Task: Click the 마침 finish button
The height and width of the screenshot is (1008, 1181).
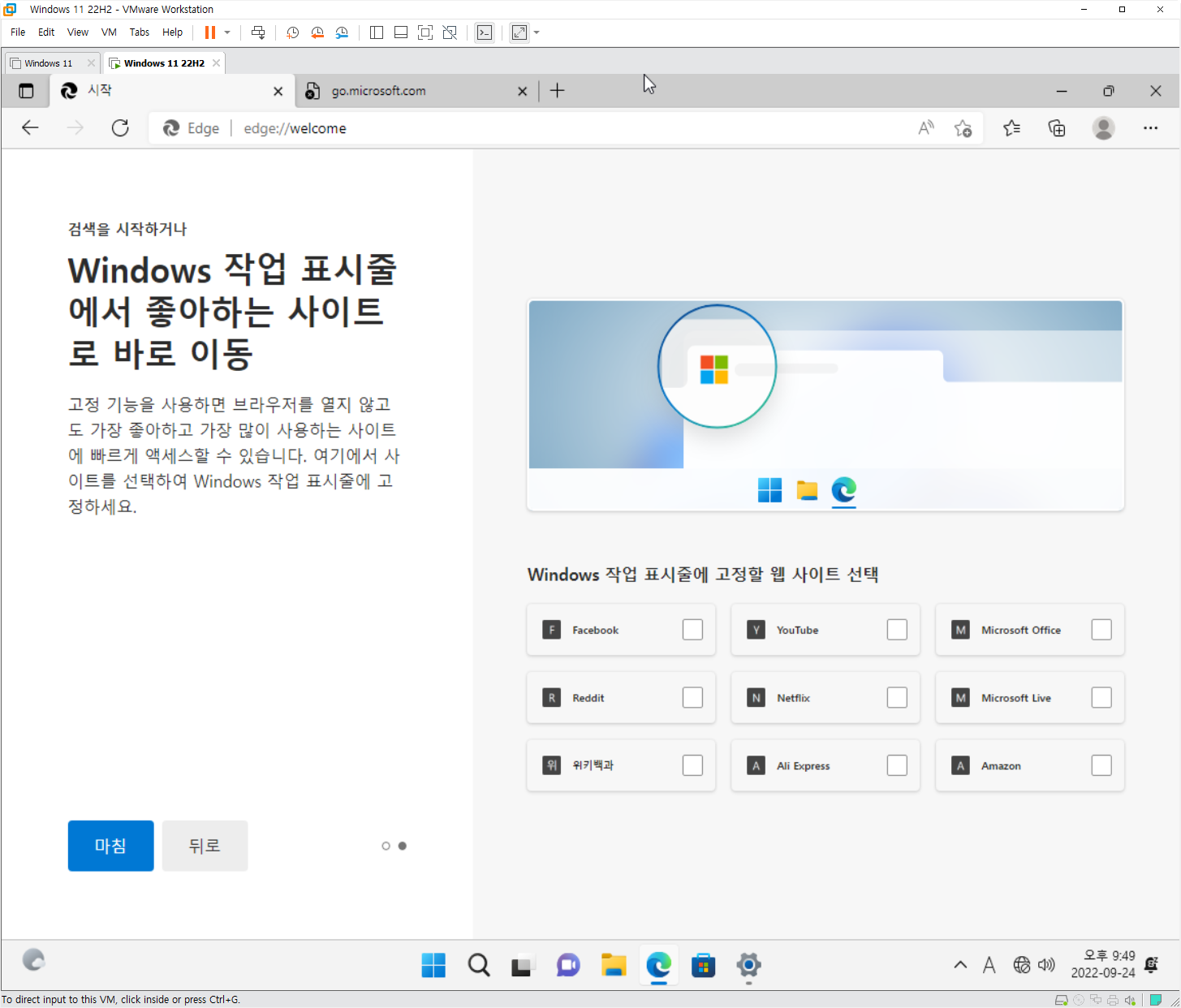Action: [x=110, y=846]
